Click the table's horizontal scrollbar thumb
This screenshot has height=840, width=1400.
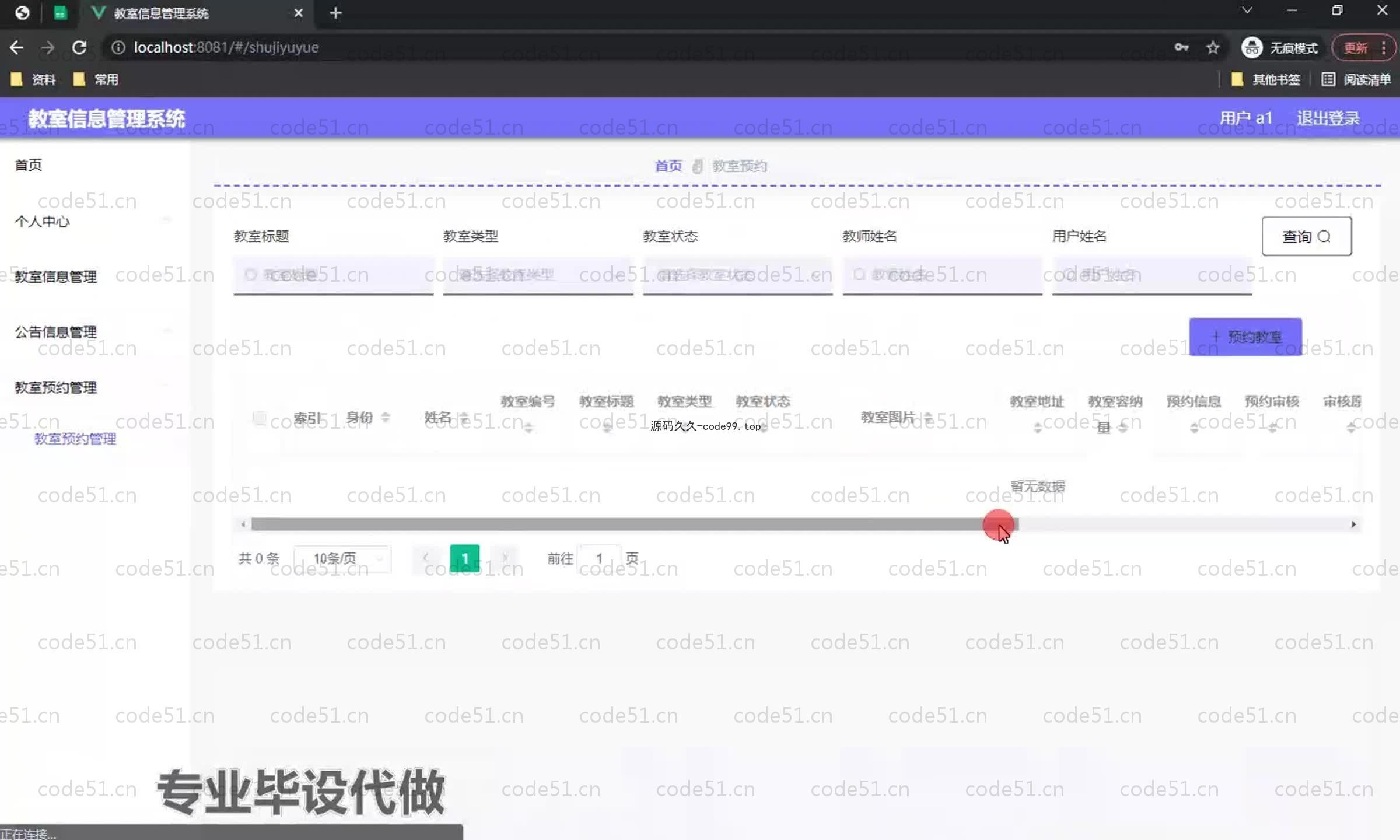coord(634,524)
